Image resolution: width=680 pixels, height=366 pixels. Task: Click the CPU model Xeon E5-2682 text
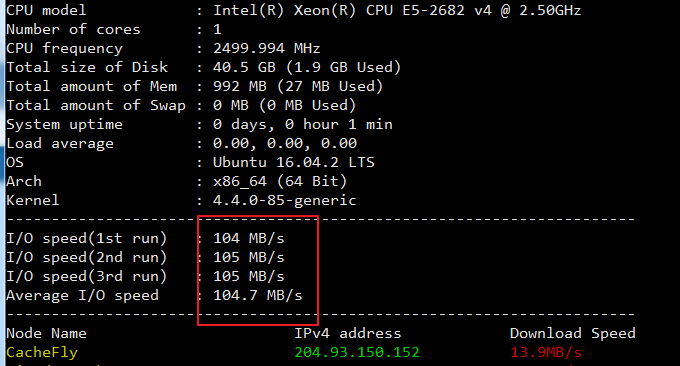tap(397, 10)
